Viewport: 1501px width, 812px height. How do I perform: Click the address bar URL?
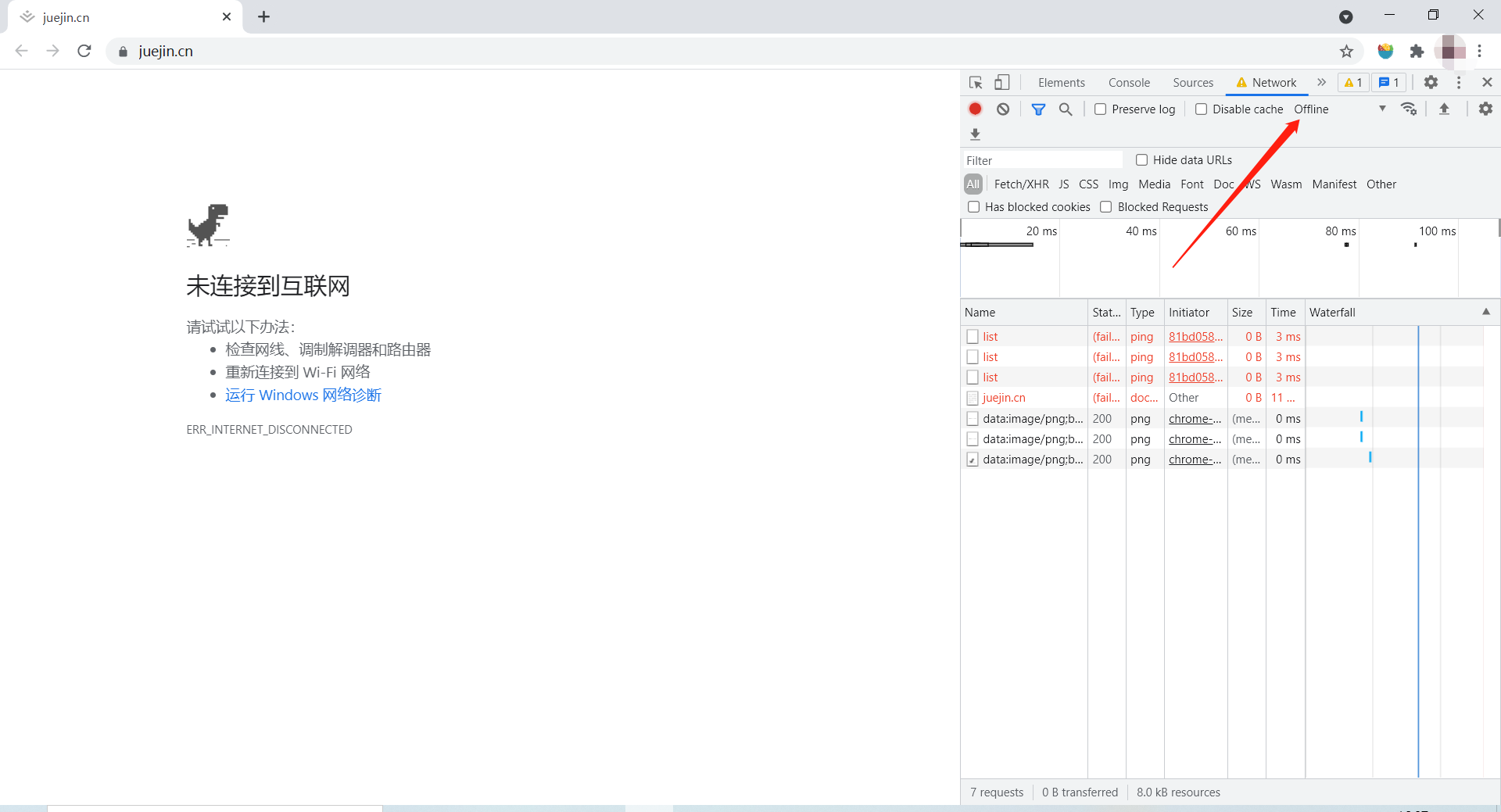tap(166, 52)
